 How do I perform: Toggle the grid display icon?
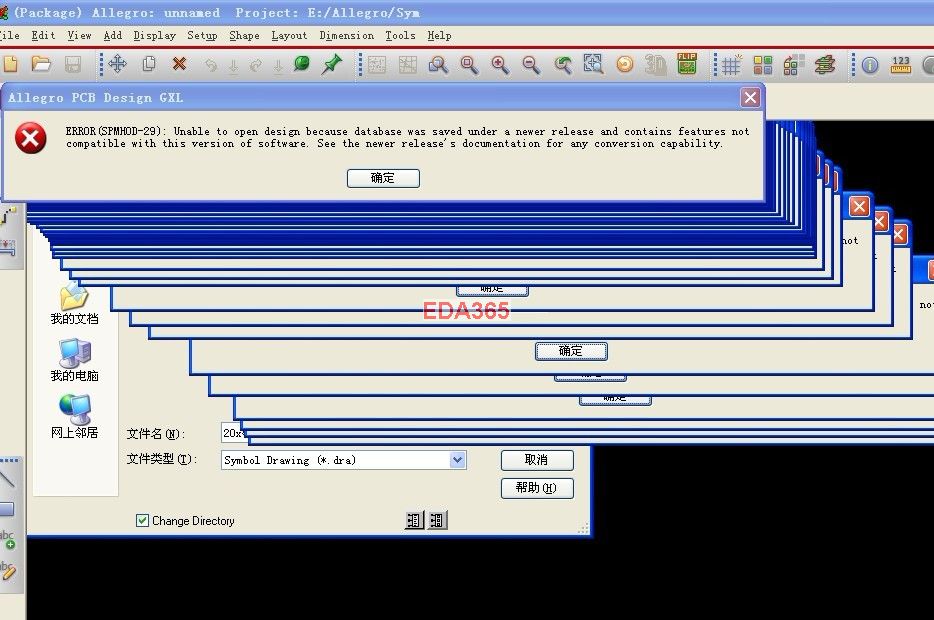coord(731,64)
